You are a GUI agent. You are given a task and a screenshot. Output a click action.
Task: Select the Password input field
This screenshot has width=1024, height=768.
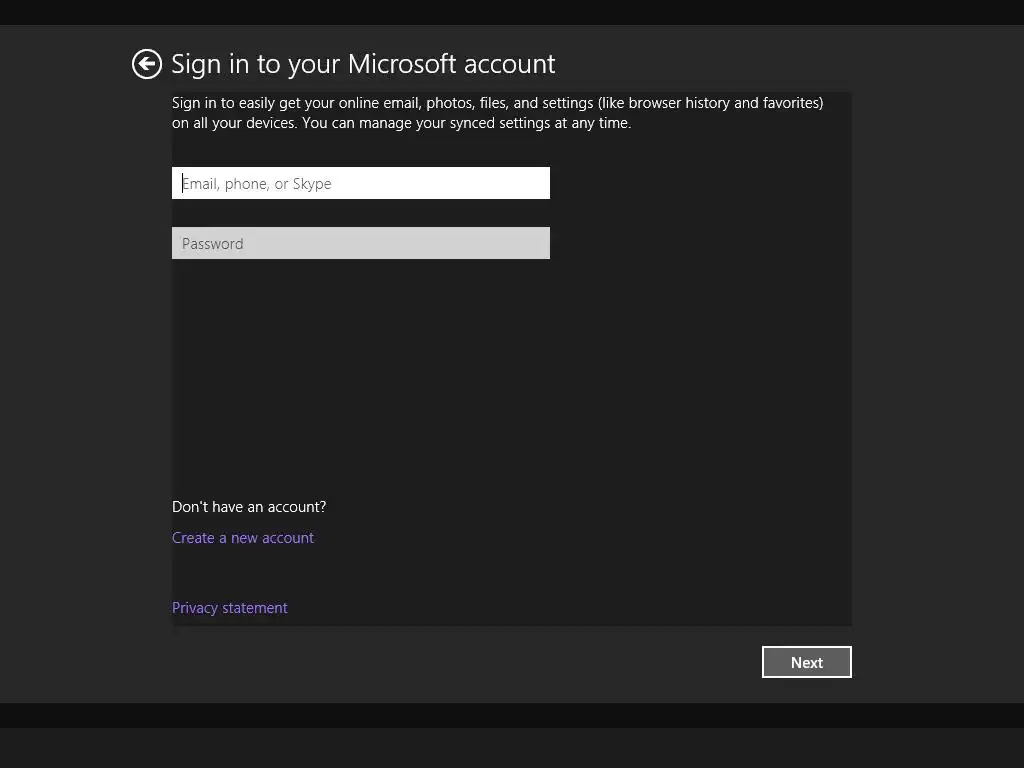click(x=360, y=243)
